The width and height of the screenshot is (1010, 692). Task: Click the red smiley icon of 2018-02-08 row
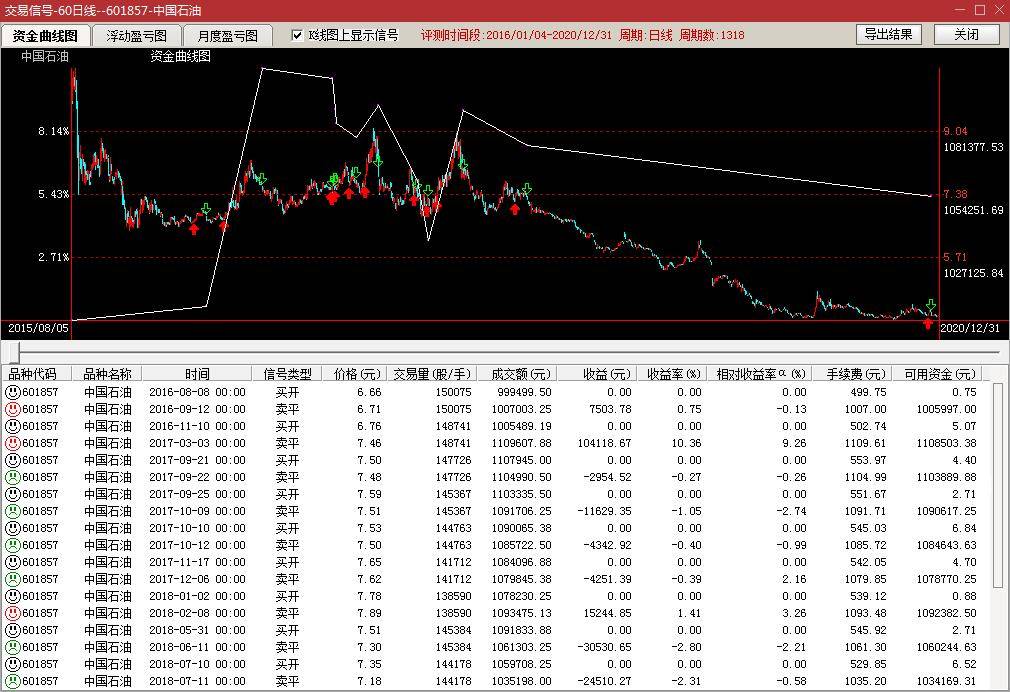point(12,613)
